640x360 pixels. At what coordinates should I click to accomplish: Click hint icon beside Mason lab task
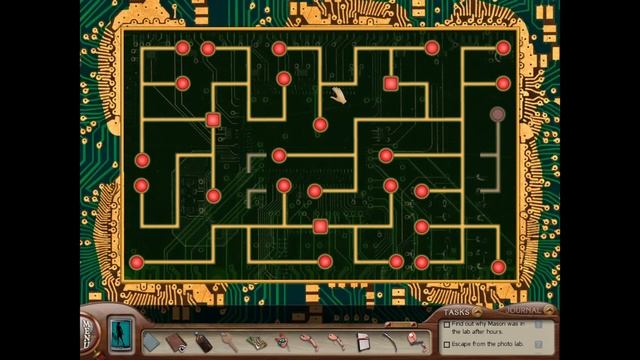(x=538, y=324)
